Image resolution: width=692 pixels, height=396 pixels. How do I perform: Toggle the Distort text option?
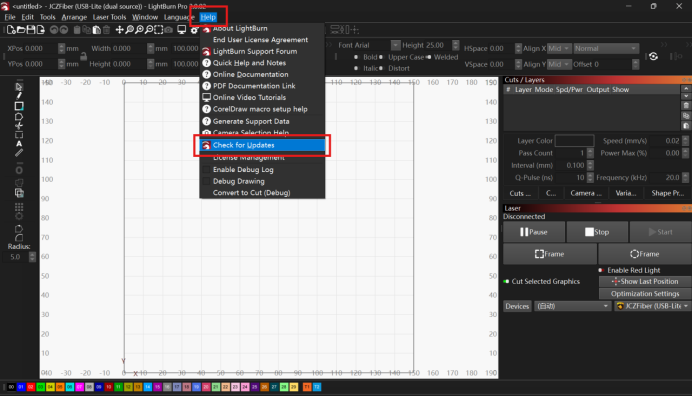point(381,68)
